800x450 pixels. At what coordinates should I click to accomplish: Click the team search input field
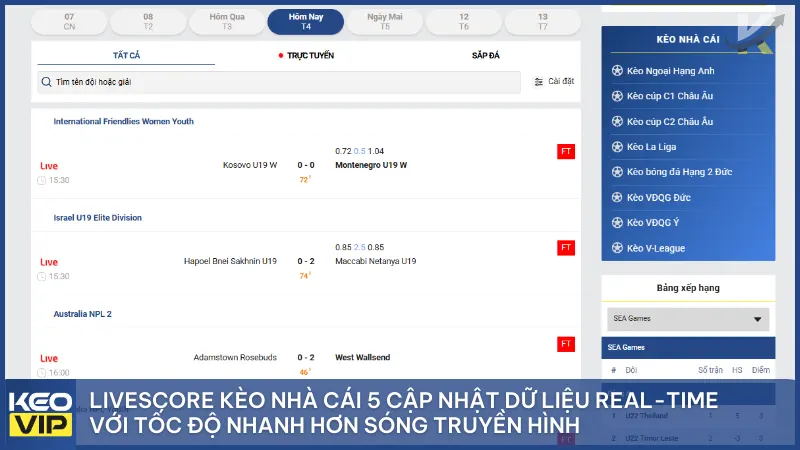tap(279, 82)
